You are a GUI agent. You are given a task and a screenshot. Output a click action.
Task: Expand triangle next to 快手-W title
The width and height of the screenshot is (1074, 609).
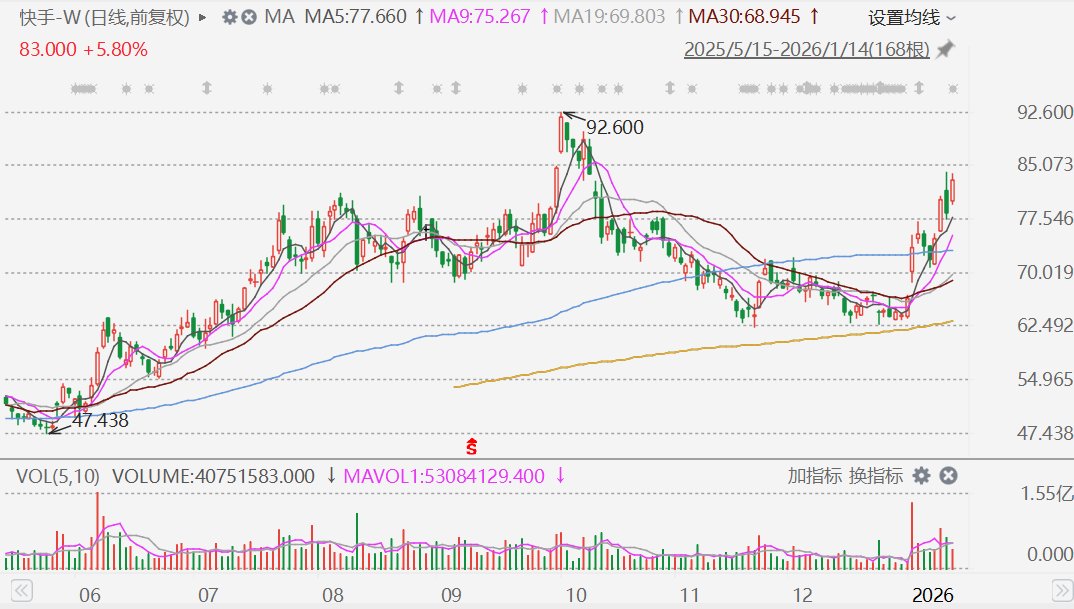tap(205, 17)
